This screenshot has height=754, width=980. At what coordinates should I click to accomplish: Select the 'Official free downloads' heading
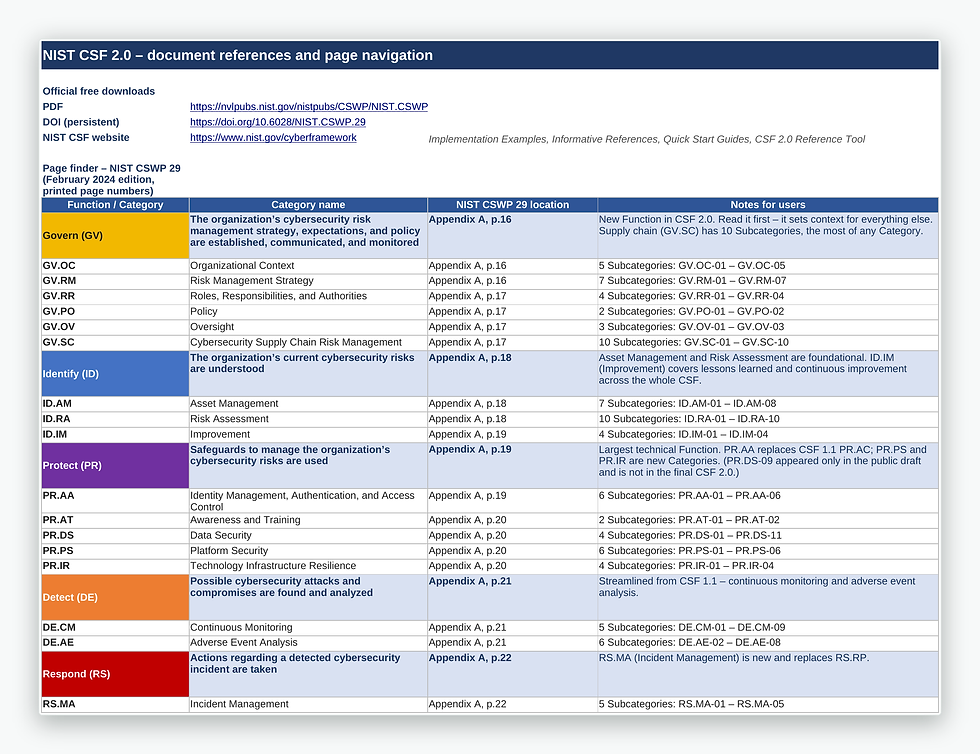pyautogui.click(x=99, y=91)
